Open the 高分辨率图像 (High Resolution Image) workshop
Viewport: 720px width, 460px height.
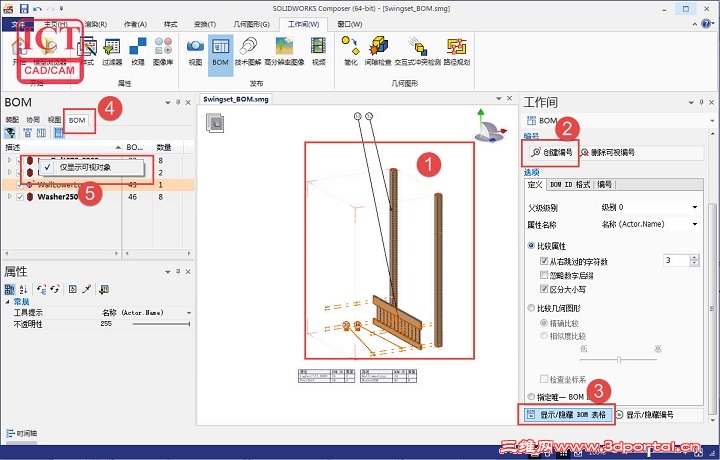click(x=285, y=51)
